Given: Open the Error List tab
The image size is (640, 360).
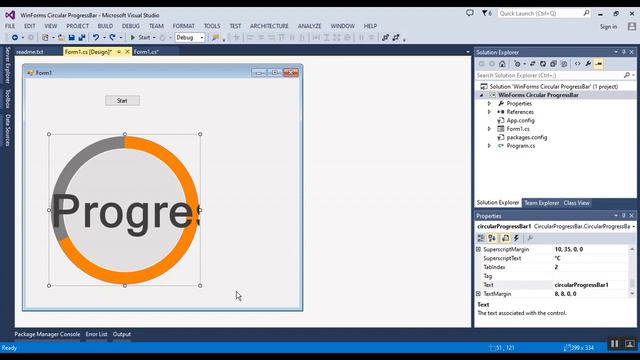Looking at the screenshot, I should coord(96,334).
